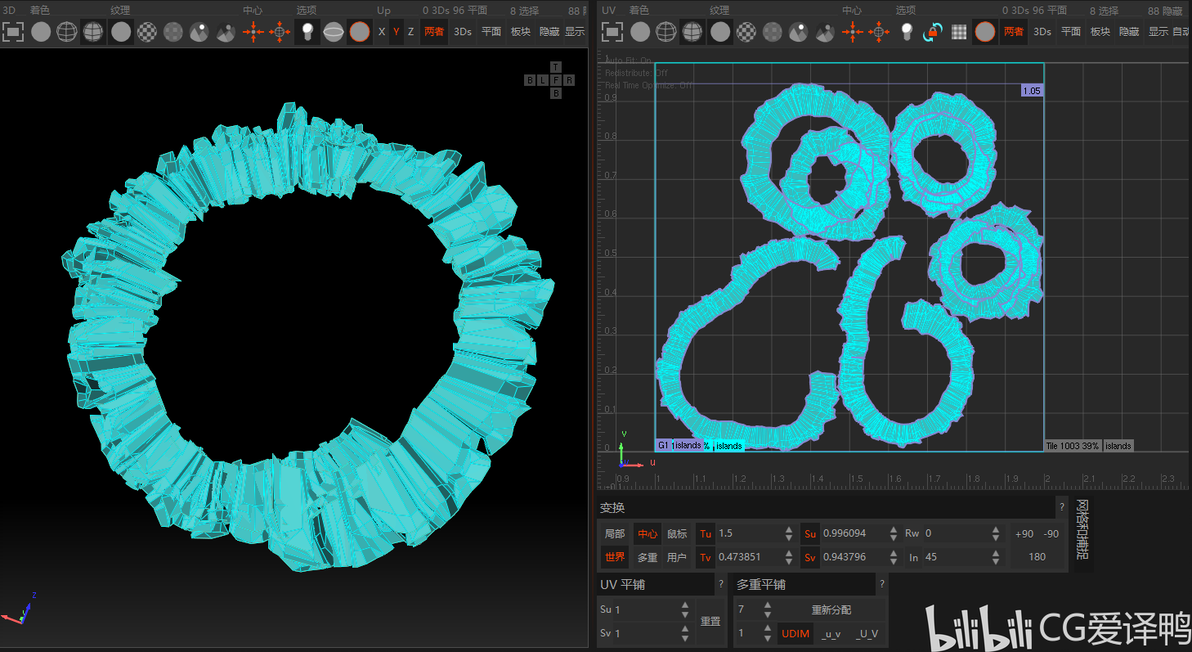The width and height of the screenshot is (1192, 652).
Task: Toggle the Y up-axis button
Action: [x=396, y=32]
